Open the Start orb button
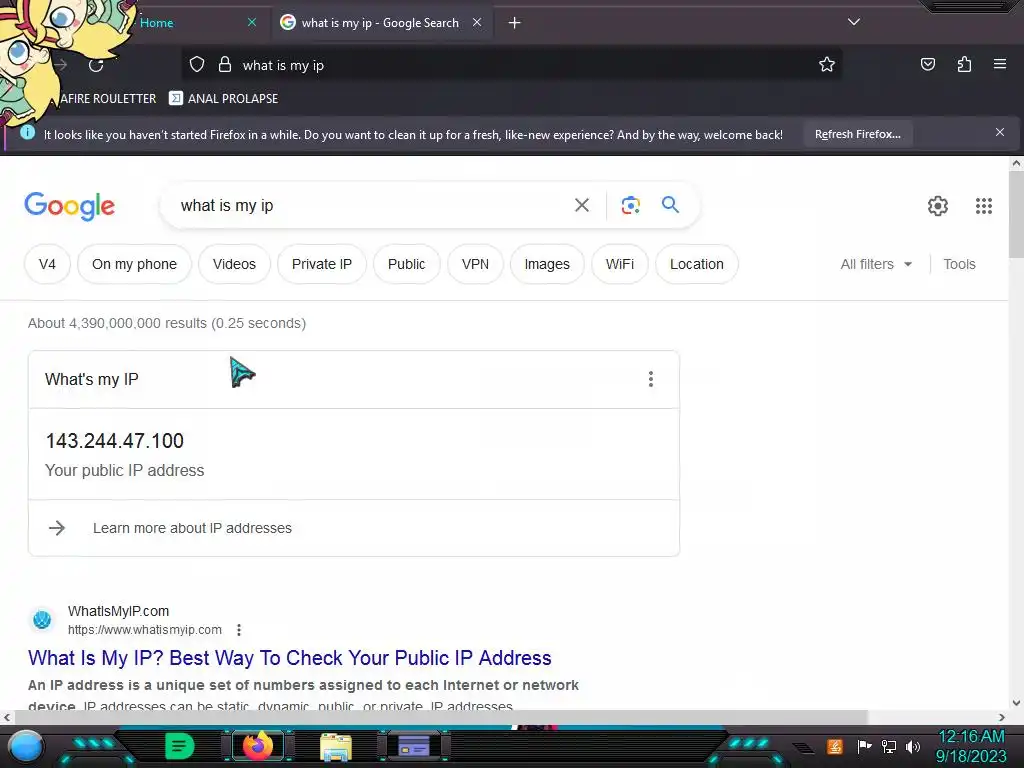The height and width of the screenshot is (768, 1024). coord(26,746)
